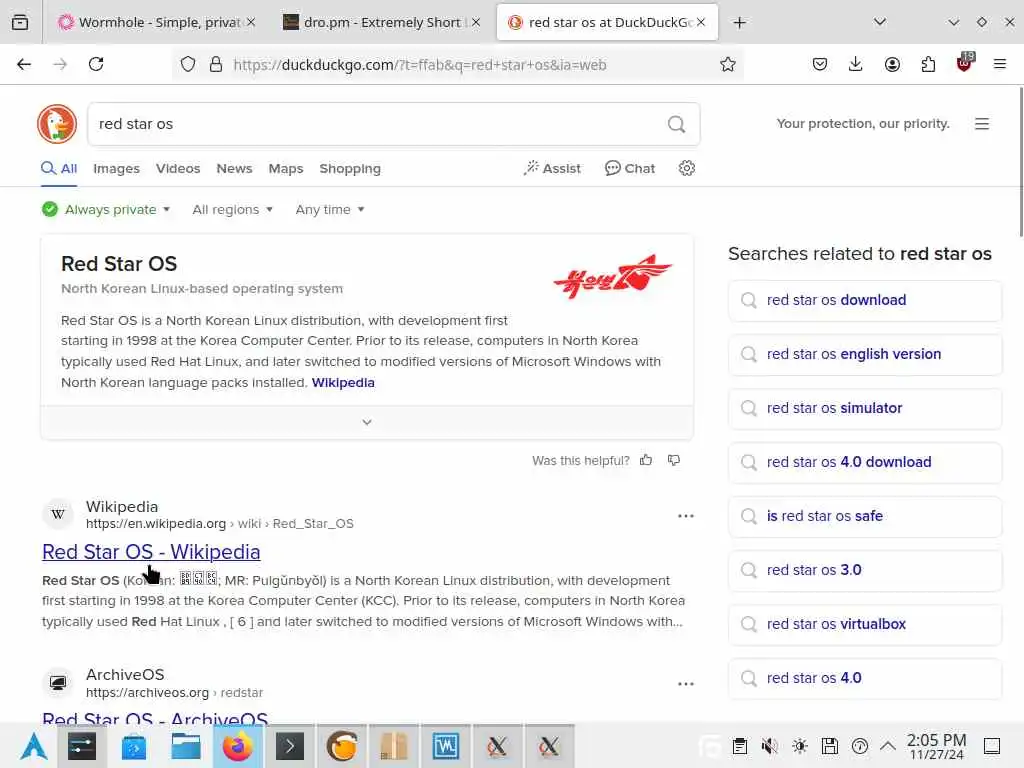The image size is (1024, 768).
Task: Open terminal from the taskbar
Action: [290, 746]
